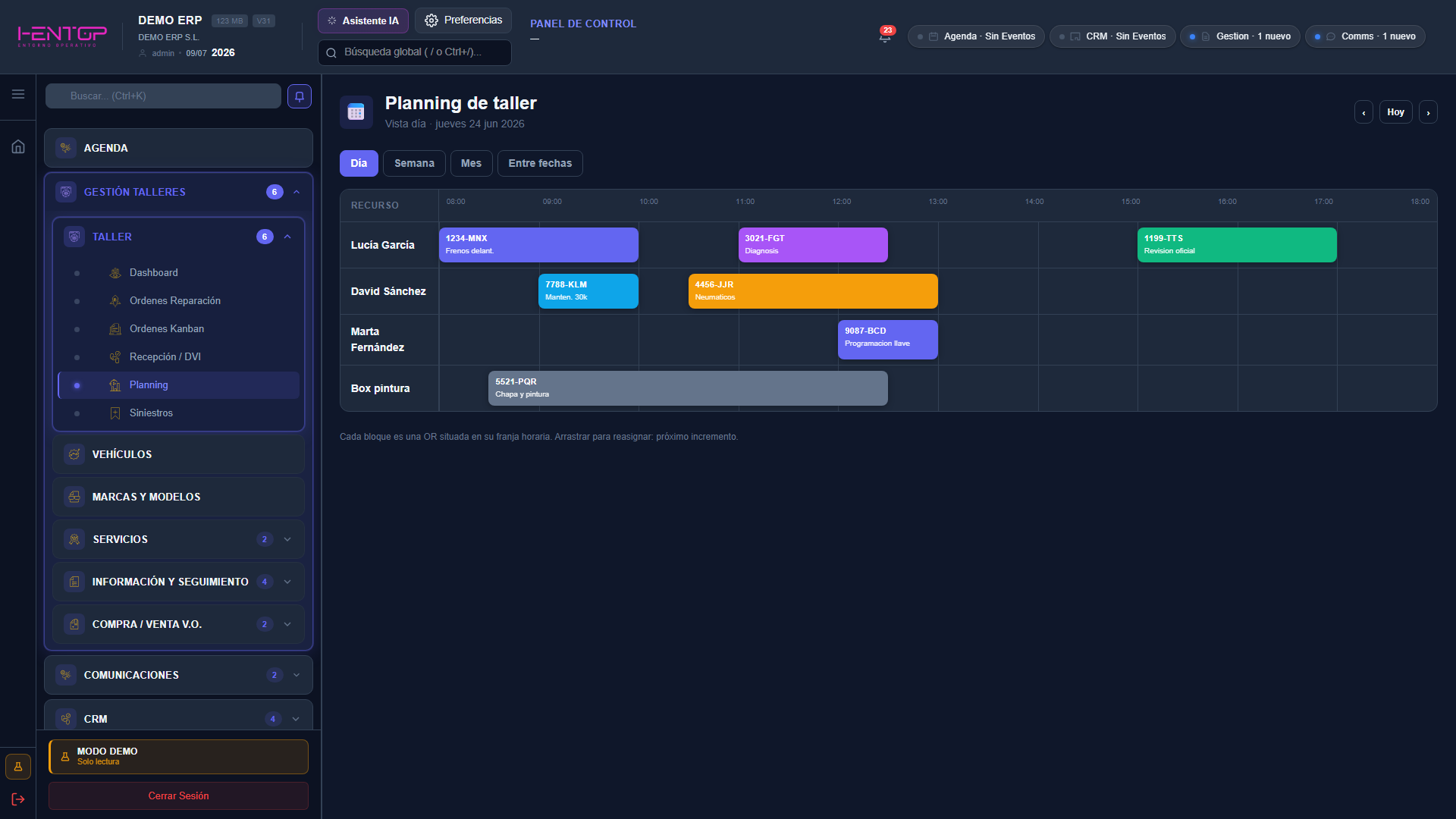
Task: Collapse the Gestión Talleres section chevron
Action: pos(297,192)
